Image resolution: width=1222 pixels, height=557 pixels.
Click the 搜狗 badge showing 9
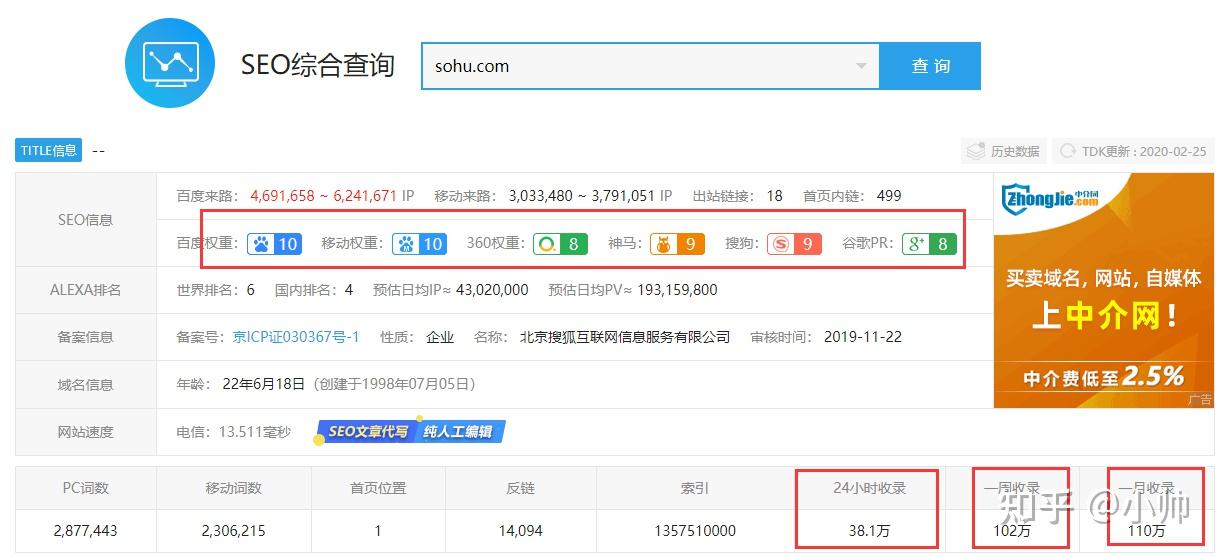(795, 243)
